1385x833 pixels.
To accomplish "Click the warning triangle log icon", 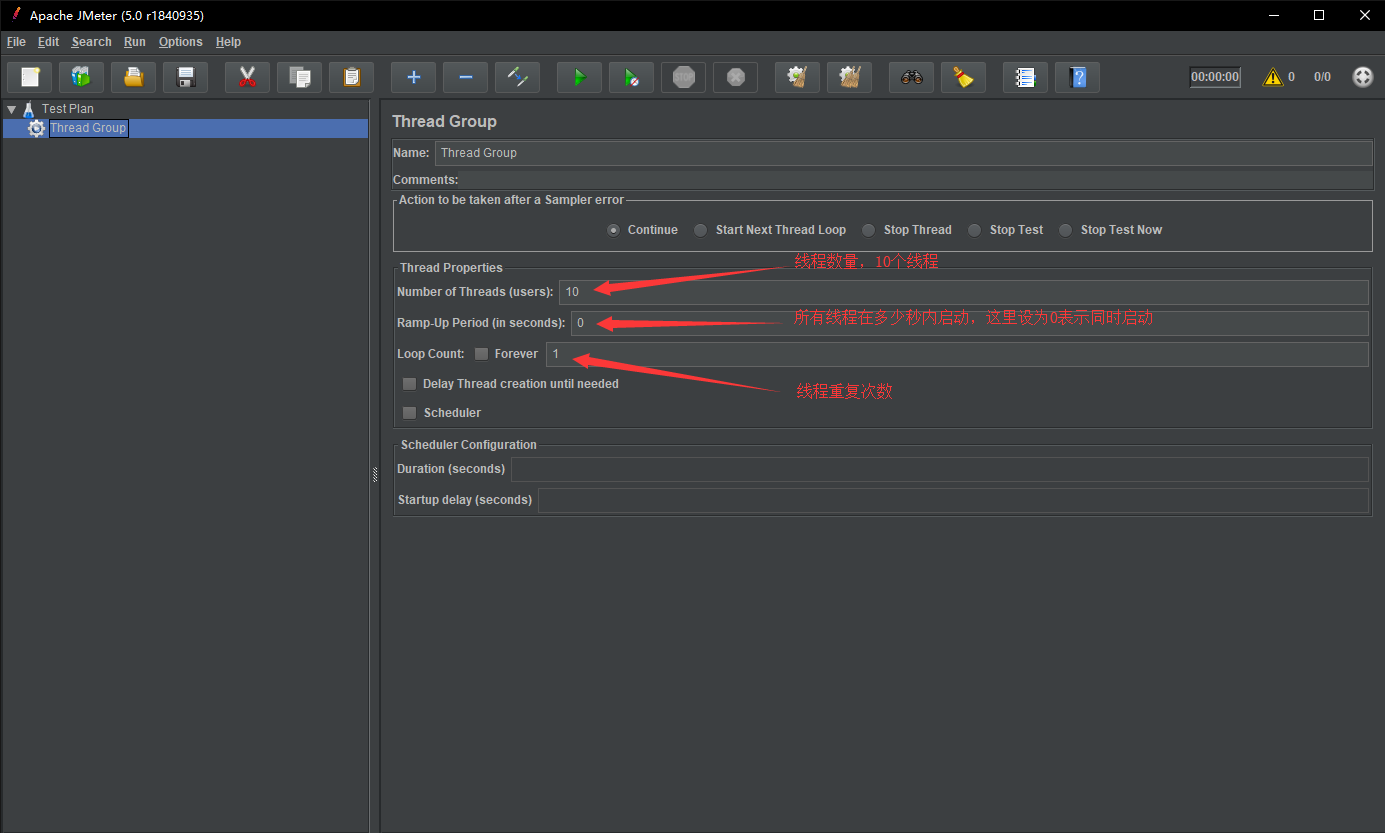I will point(1272,77).
